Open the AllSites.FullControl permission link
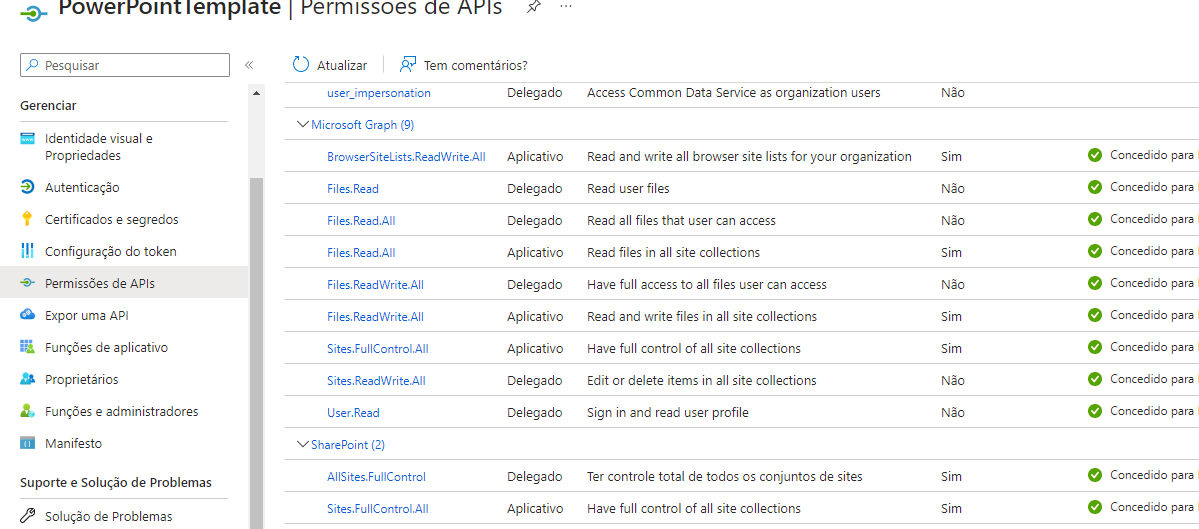 [x=376, y=477]
